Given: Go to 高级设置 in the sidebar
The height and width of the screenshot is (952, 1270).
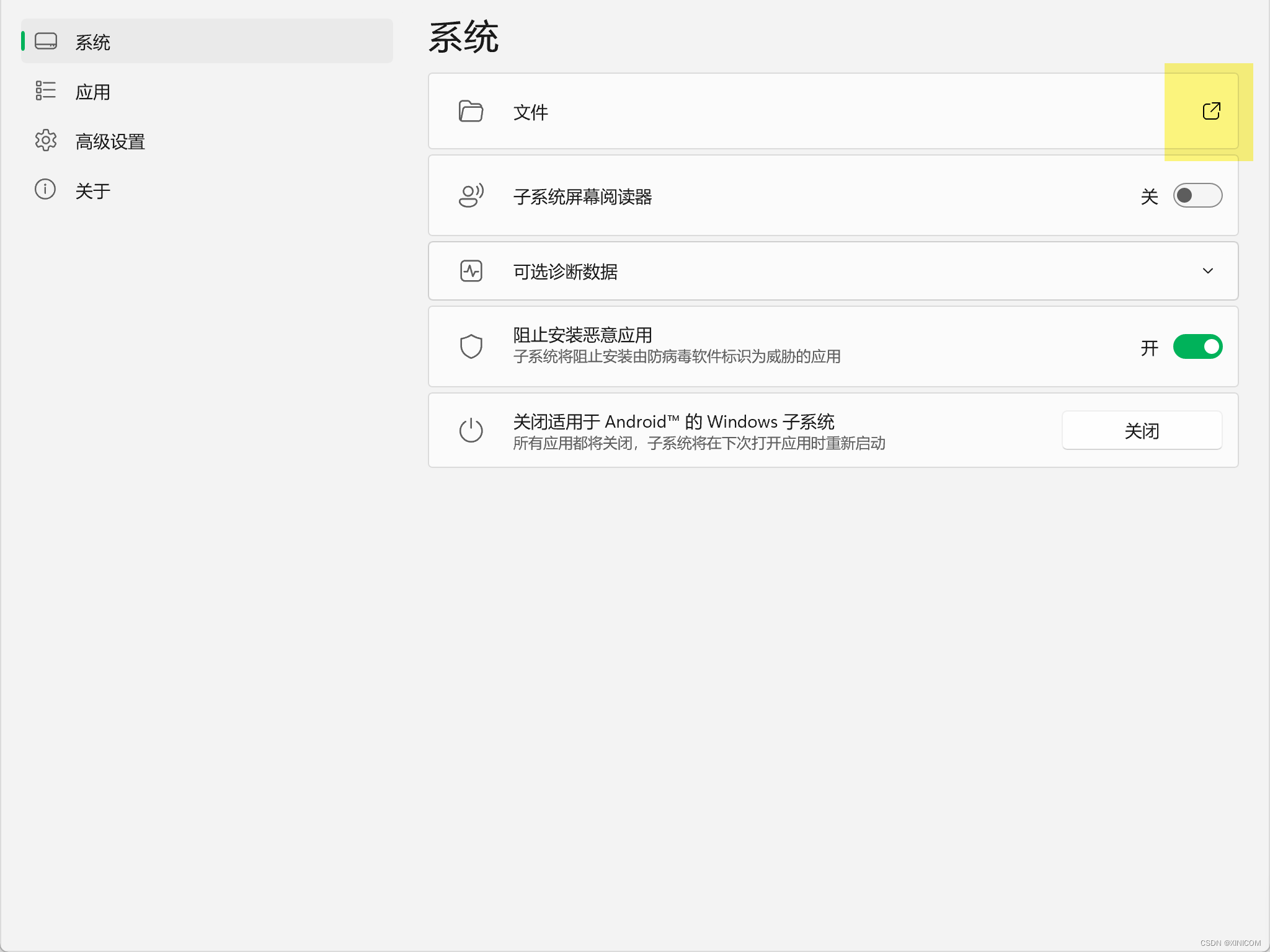Looking at the screenshot, I should coord(110,141).
